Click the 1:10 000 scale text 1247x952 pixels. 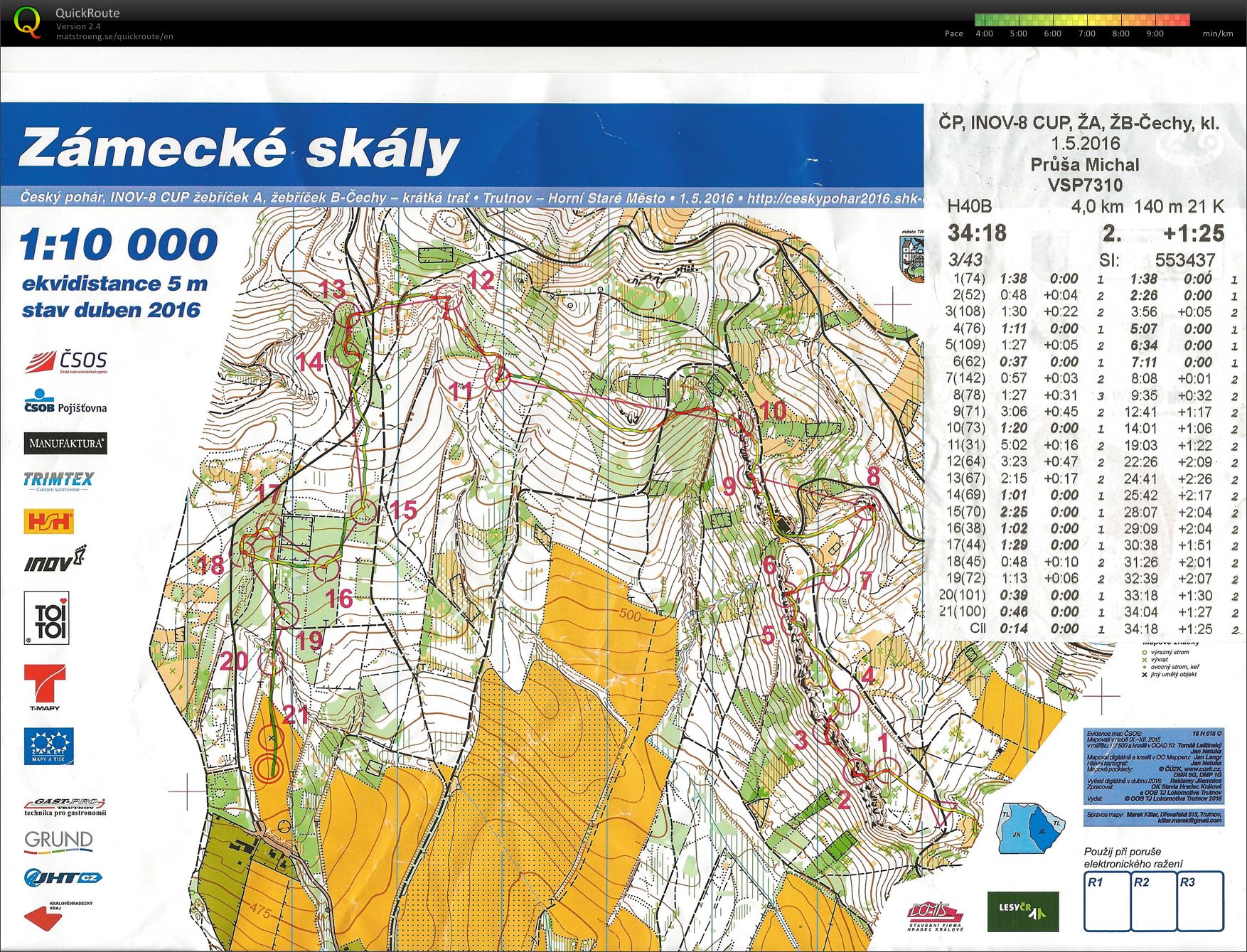pos(119,244)
